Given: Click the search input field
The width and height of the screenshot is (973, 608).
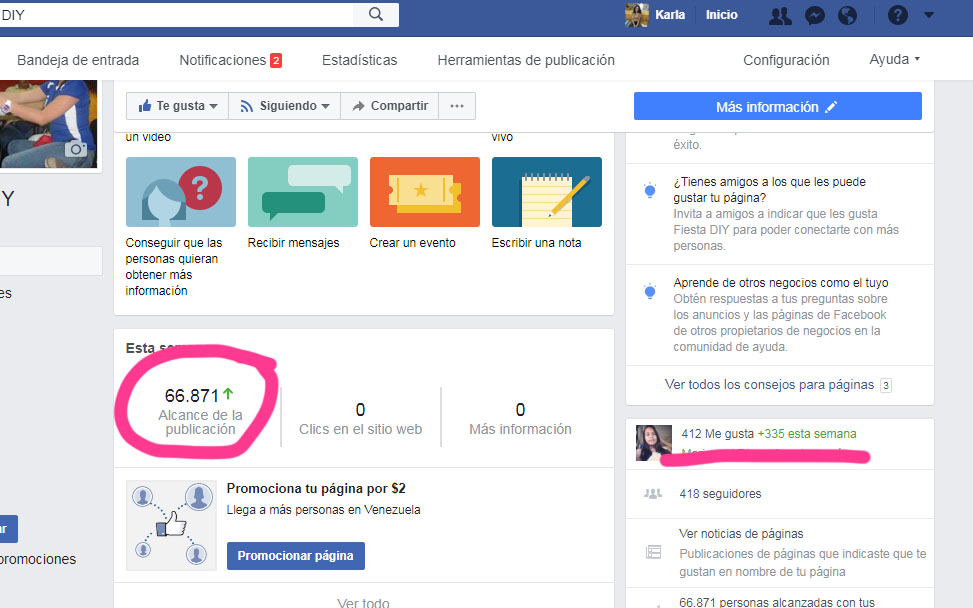Looking at the screenshot, I should [x=177, y=14].
